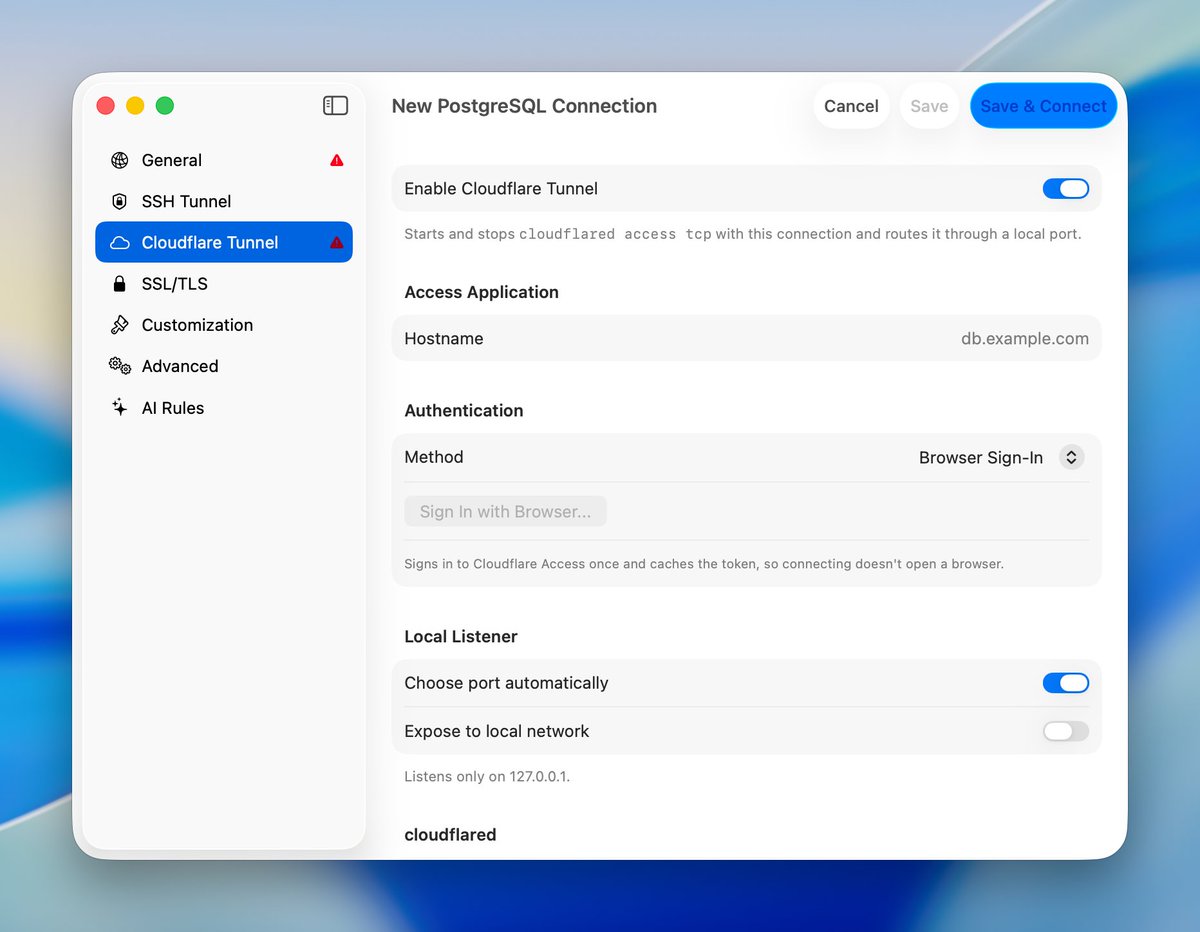Open the Method dropdown Browser Sign-In
Image resolution: width=1200 pixels, height=932 pixels.
tap(1001, 457)
